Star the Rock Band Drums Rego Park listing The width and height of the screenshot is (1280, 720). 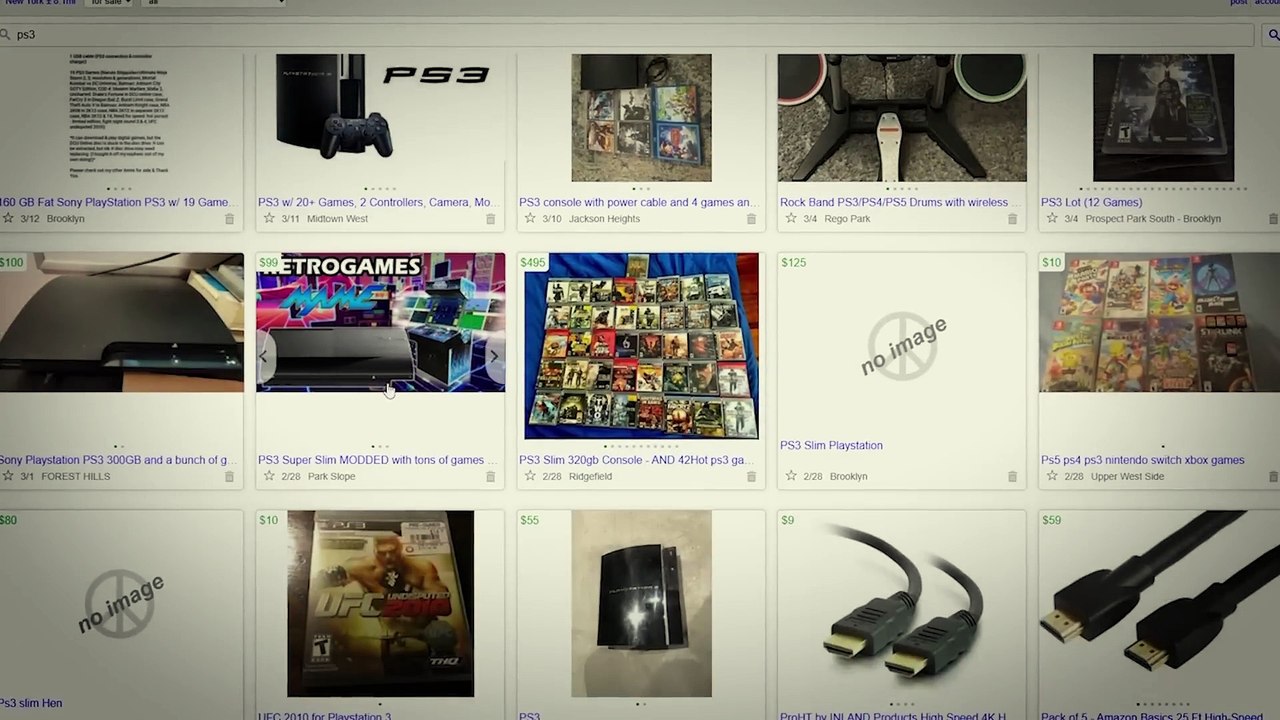791,218
